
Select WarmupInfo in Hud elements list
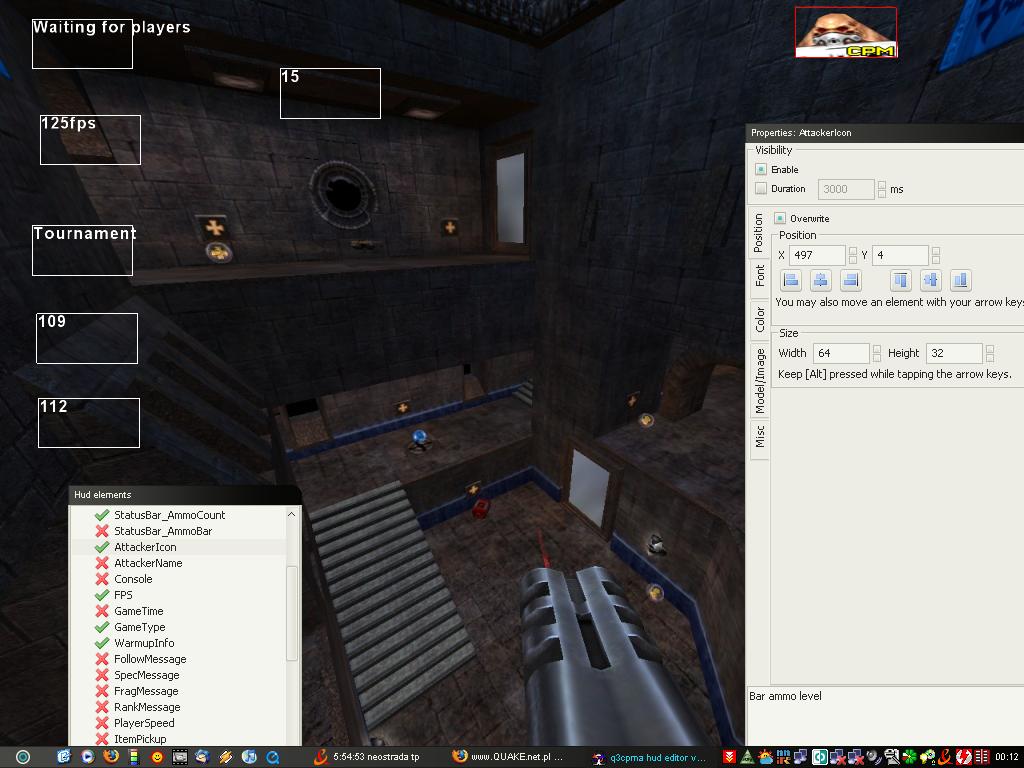(144, 643)
